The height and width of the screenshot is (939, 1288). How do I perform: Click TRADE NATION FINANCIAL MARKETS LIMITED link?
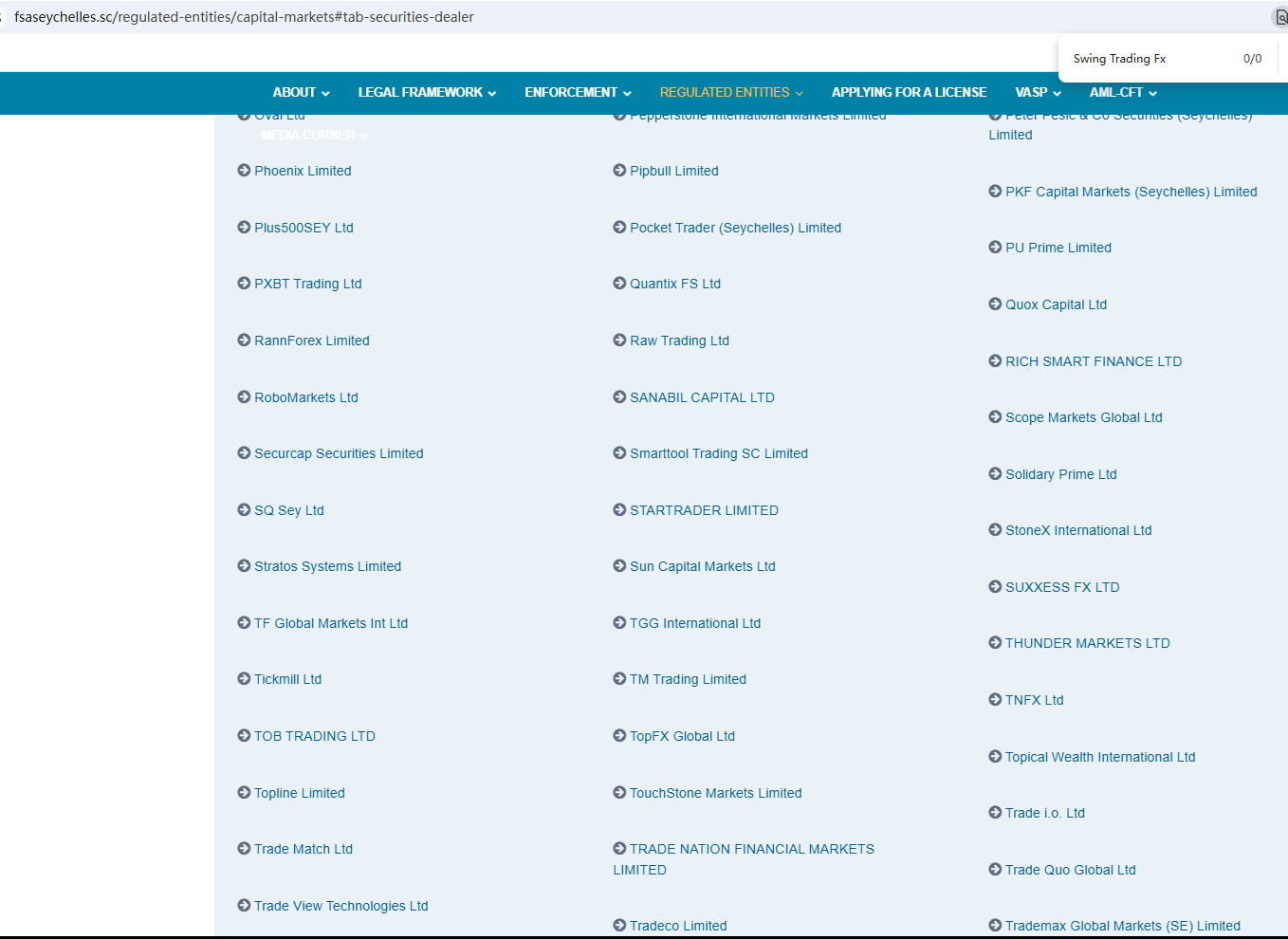(x=751, y=850)
